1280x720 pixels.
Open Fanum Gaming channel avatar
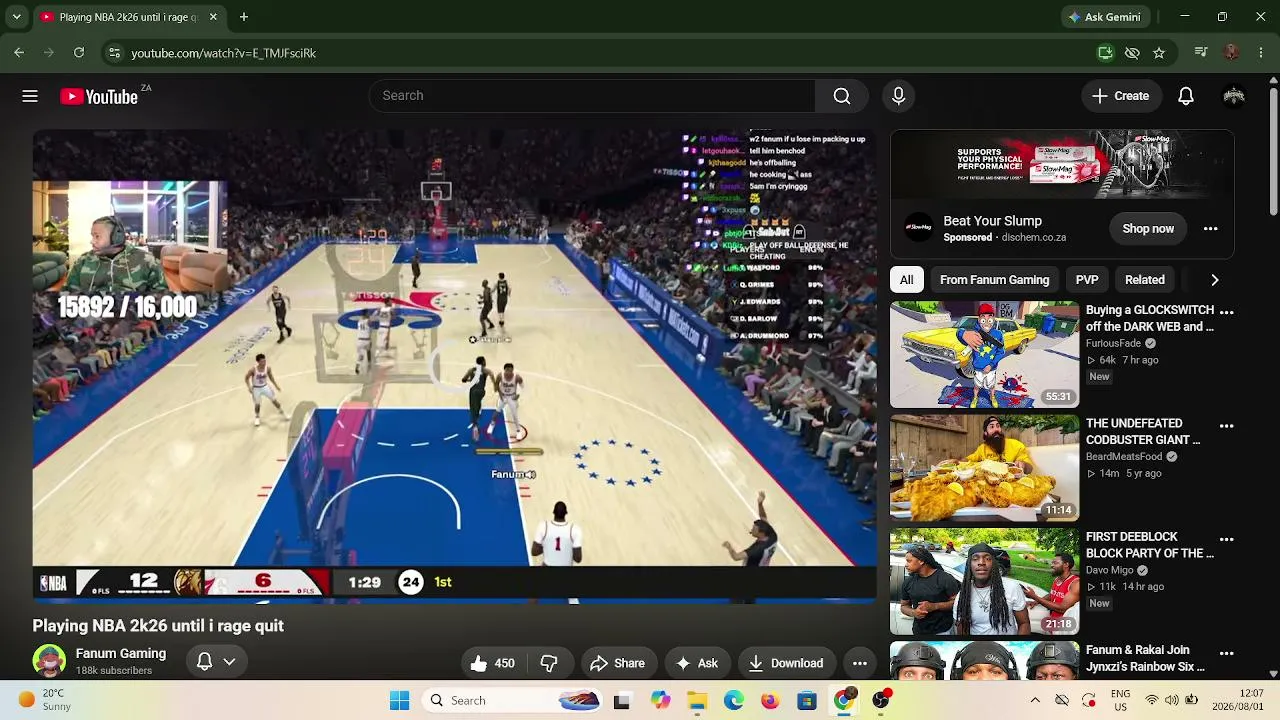point(49,661)
